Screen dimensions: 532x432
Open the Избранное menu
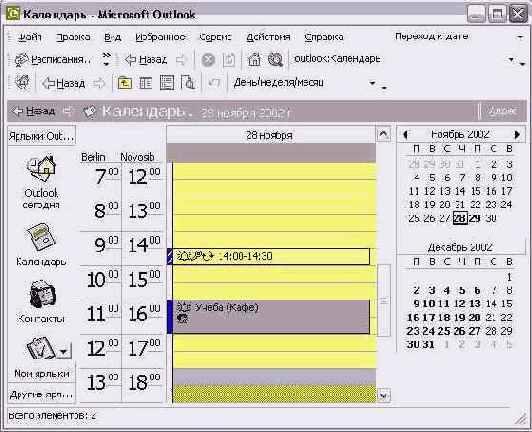coord(160,37)
